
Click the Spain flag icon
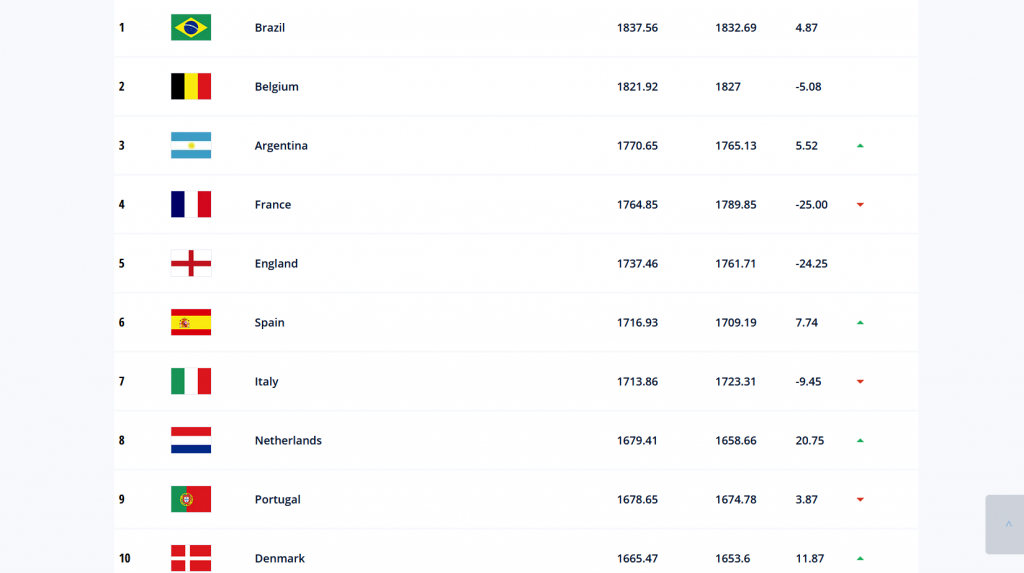pyautogui.click(x=191, y=322)
